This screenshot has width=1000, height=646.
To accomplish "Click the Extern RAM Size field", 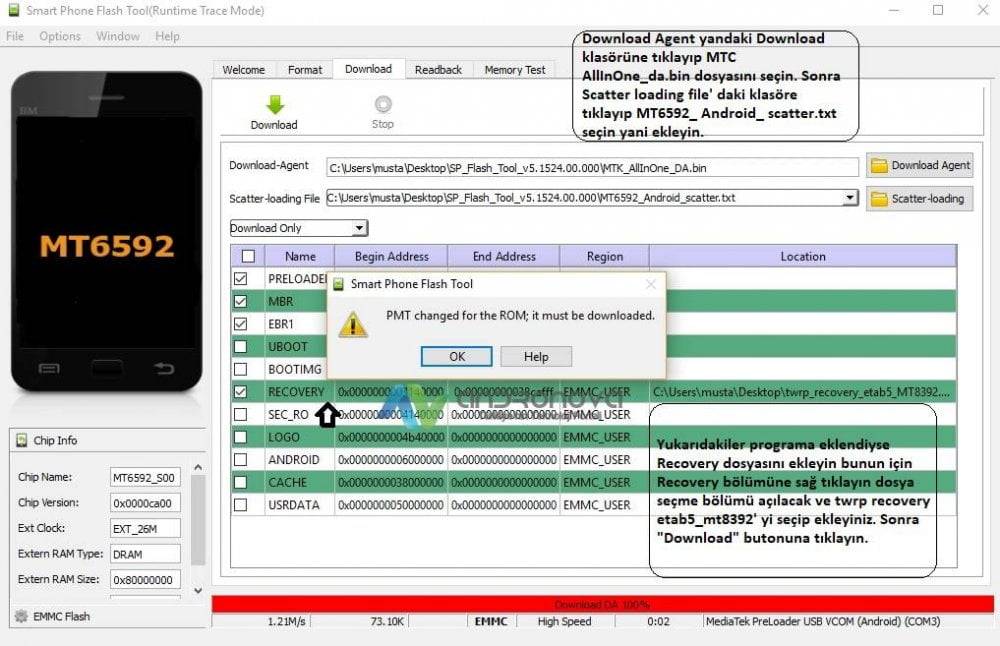I will [145, 580].
